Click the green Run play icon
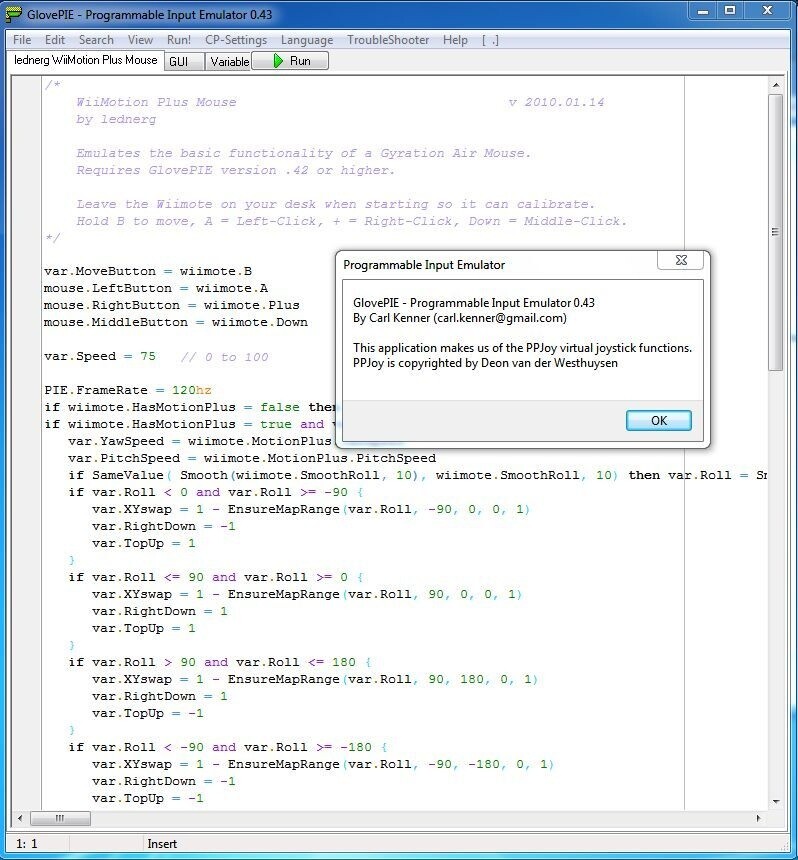Image resolution: width=798 pixels, height=860 pixels. coord(279,61)
